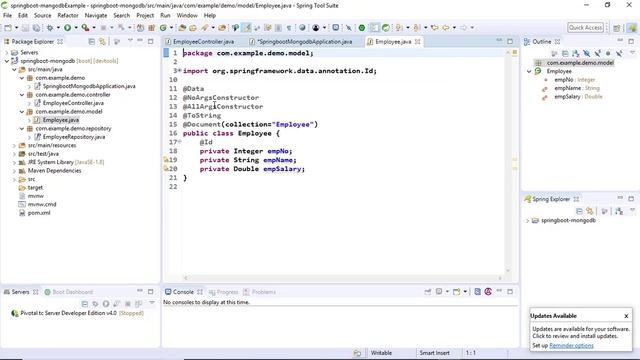Switch to the Progress tab
This screenshot has width=640, height=360.
pos(223,292)
